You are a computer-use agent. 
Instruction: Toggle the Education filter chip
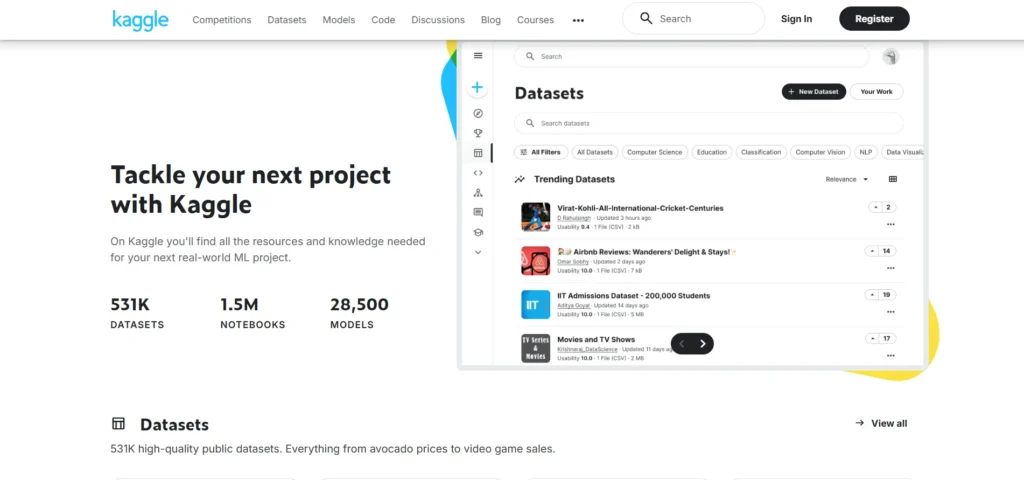pyautogui.click(x=712, y=152)
